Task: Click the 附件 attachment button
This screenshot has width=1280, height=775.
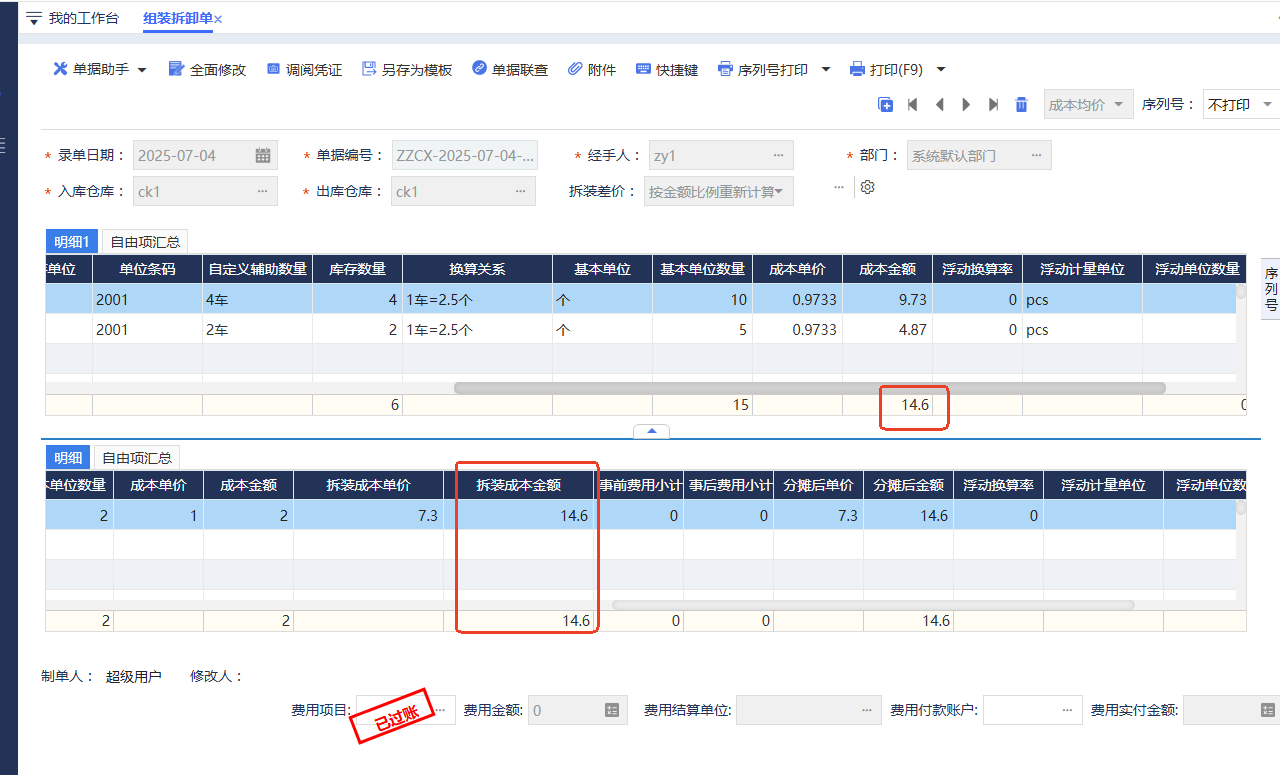Action: point(591,70)
